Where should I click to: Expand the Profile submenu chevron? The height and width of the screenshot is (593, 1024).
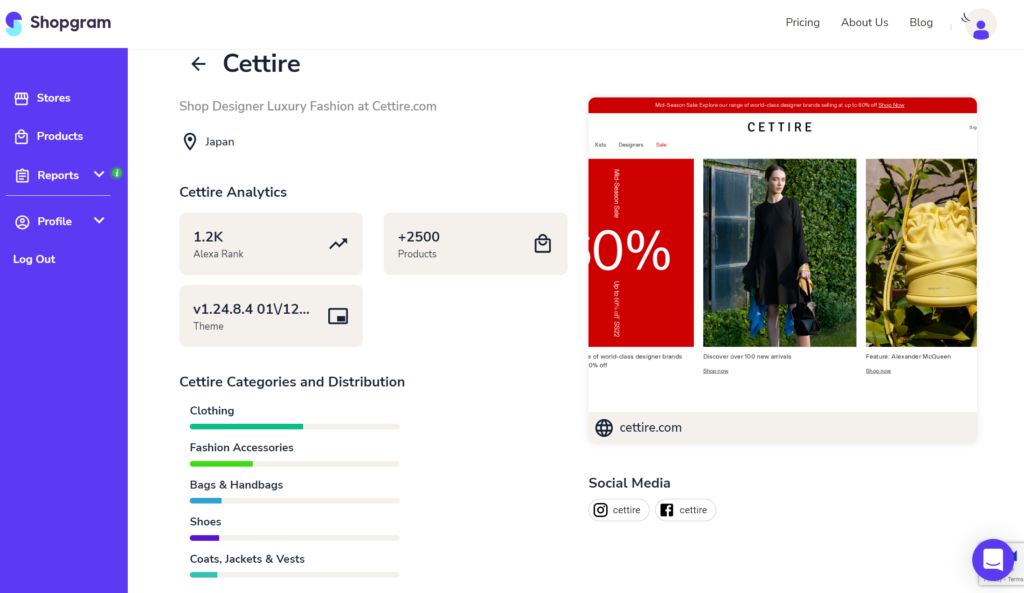pos(99,221)
